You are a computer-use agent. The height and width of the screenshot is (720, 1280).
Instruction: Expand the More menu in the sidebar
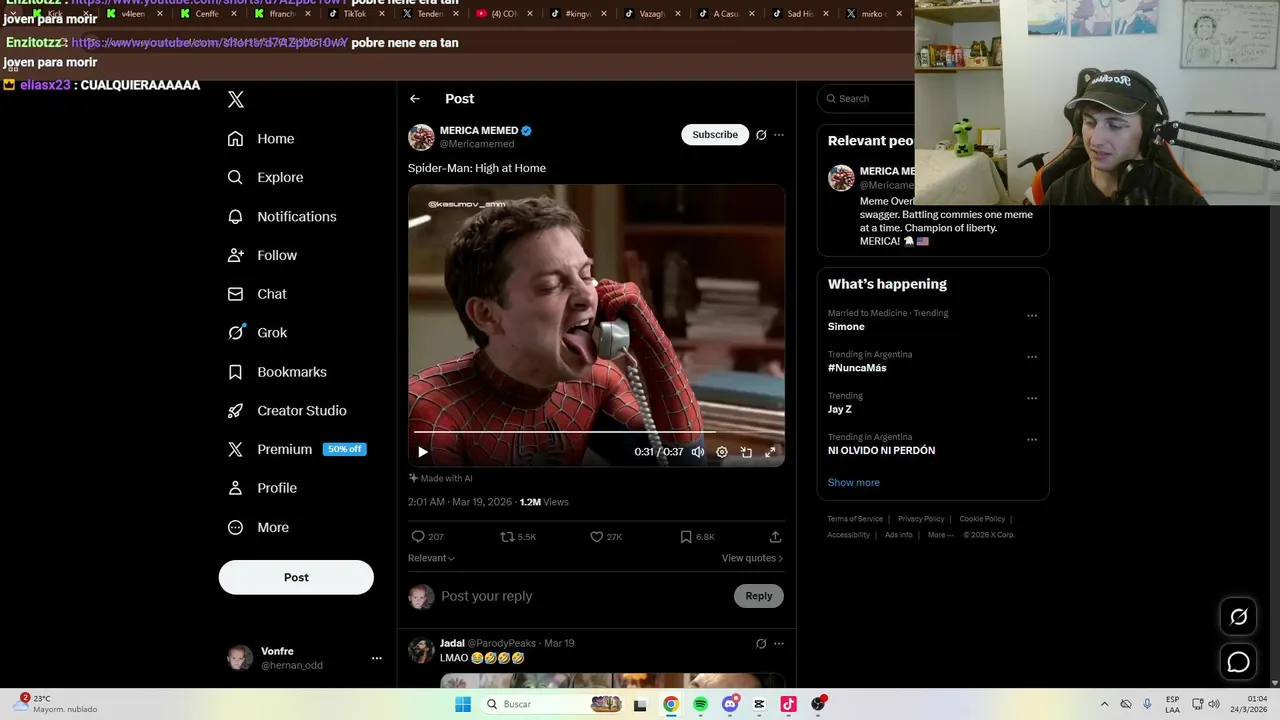point(258,528)
